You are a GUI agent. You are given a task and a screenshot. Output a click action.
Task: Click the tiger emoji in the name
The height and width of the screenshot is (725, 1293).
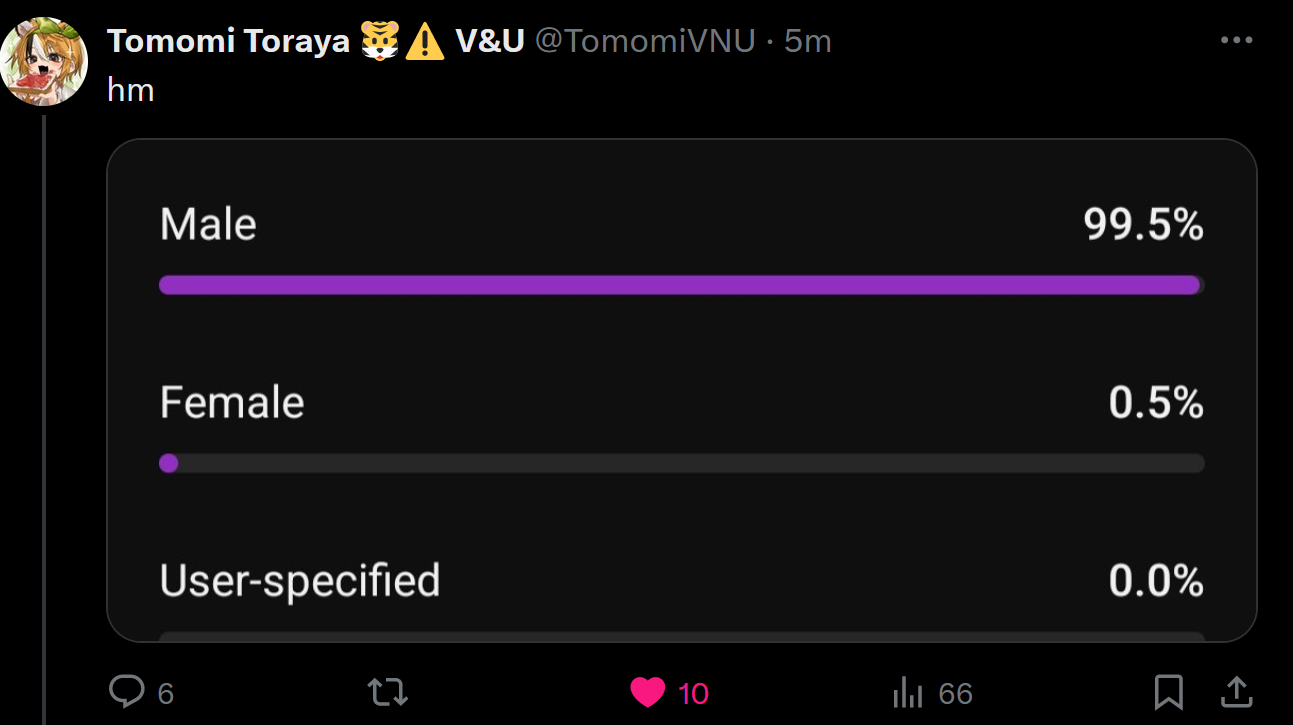[x=380, y=41]
